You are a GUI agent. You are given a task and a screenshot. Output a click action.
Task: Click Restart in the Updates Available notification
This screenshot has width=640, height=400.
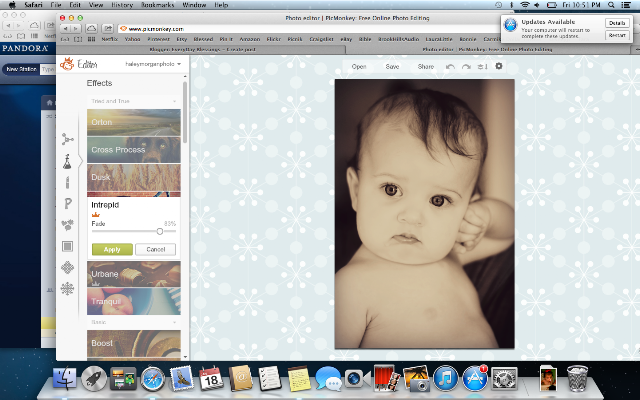(617, 35)
